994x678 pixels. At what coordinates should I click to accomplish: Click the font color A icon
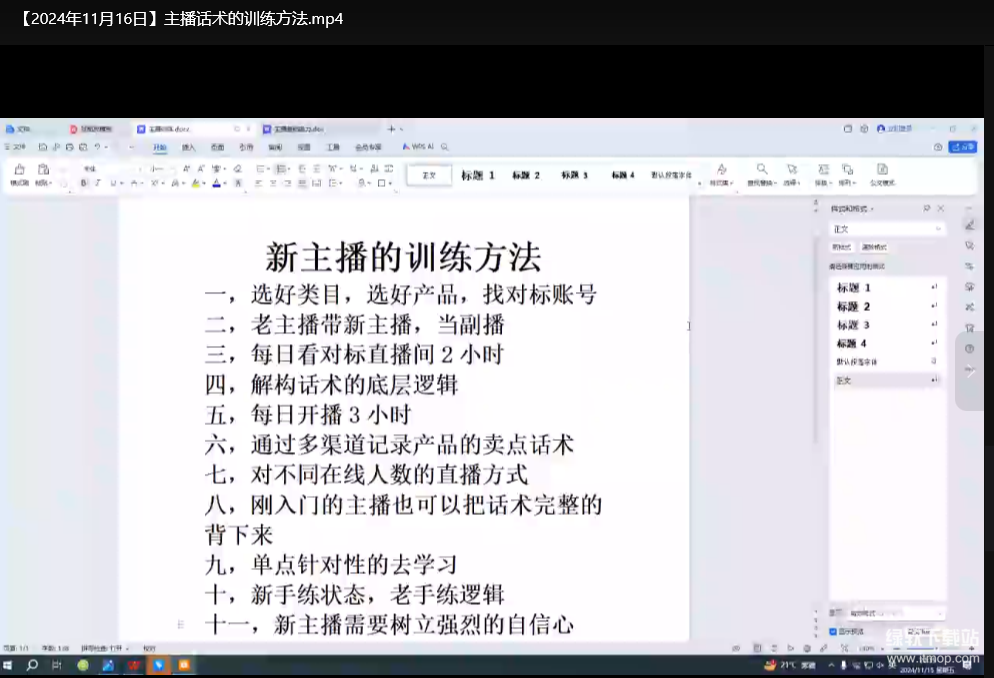(215, 184)
